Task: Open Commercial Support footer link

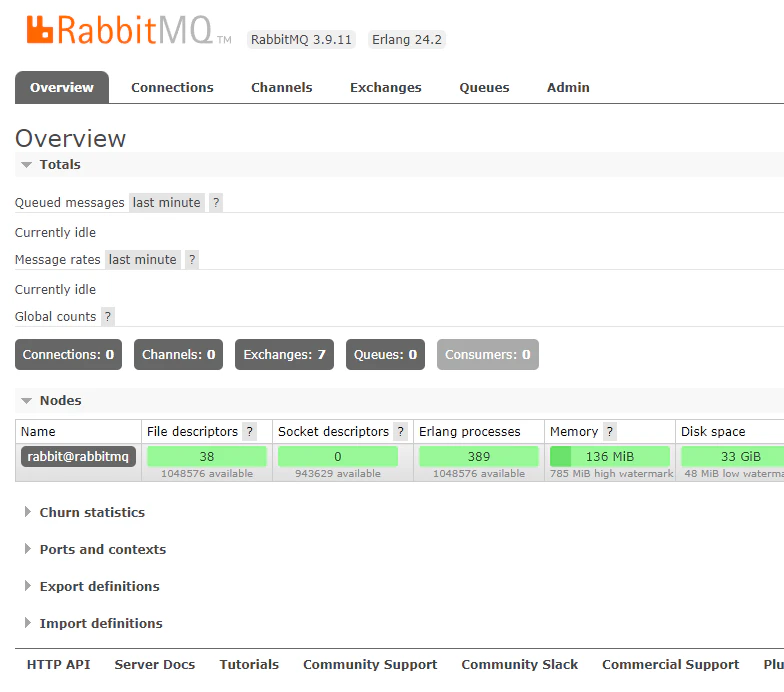Action: (670, 664)
